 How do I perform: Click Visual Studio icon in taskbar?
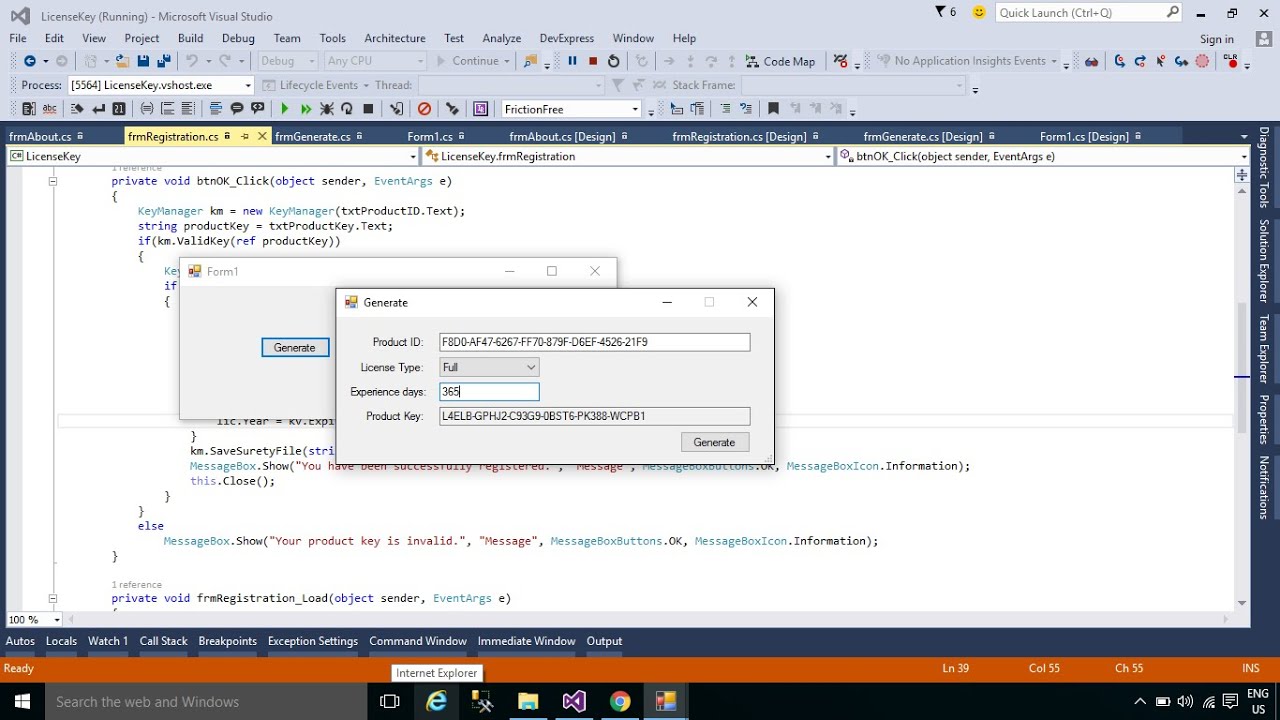click(x=574, y=702)
